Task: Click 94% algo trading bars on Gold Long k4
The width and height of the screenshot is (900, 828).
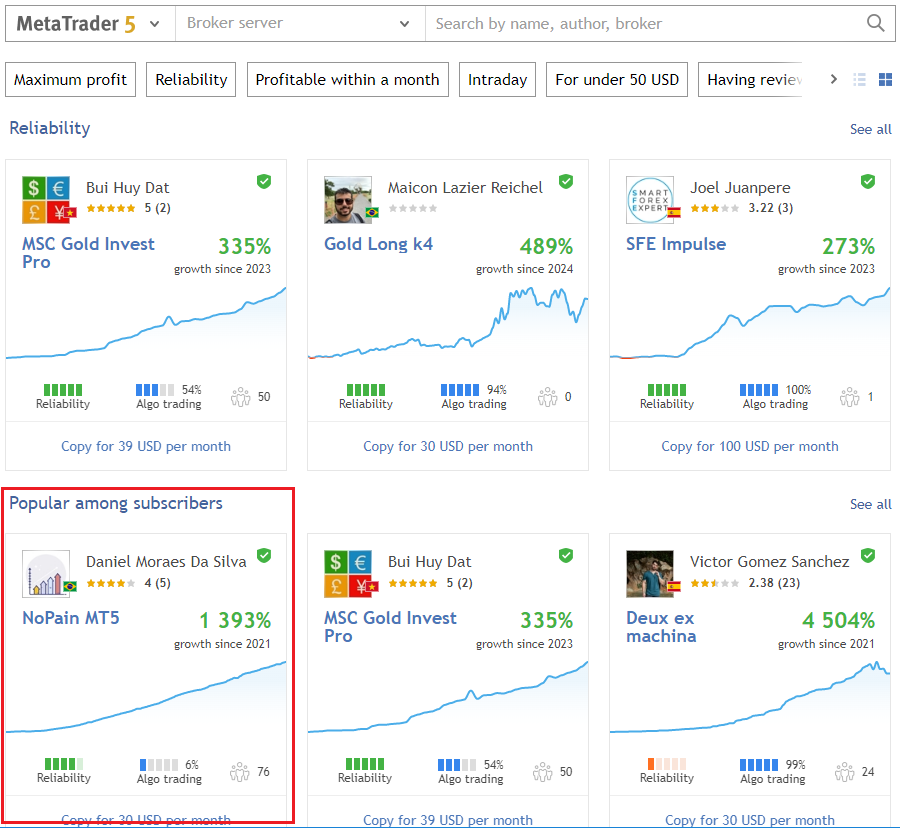Action: 460,390
